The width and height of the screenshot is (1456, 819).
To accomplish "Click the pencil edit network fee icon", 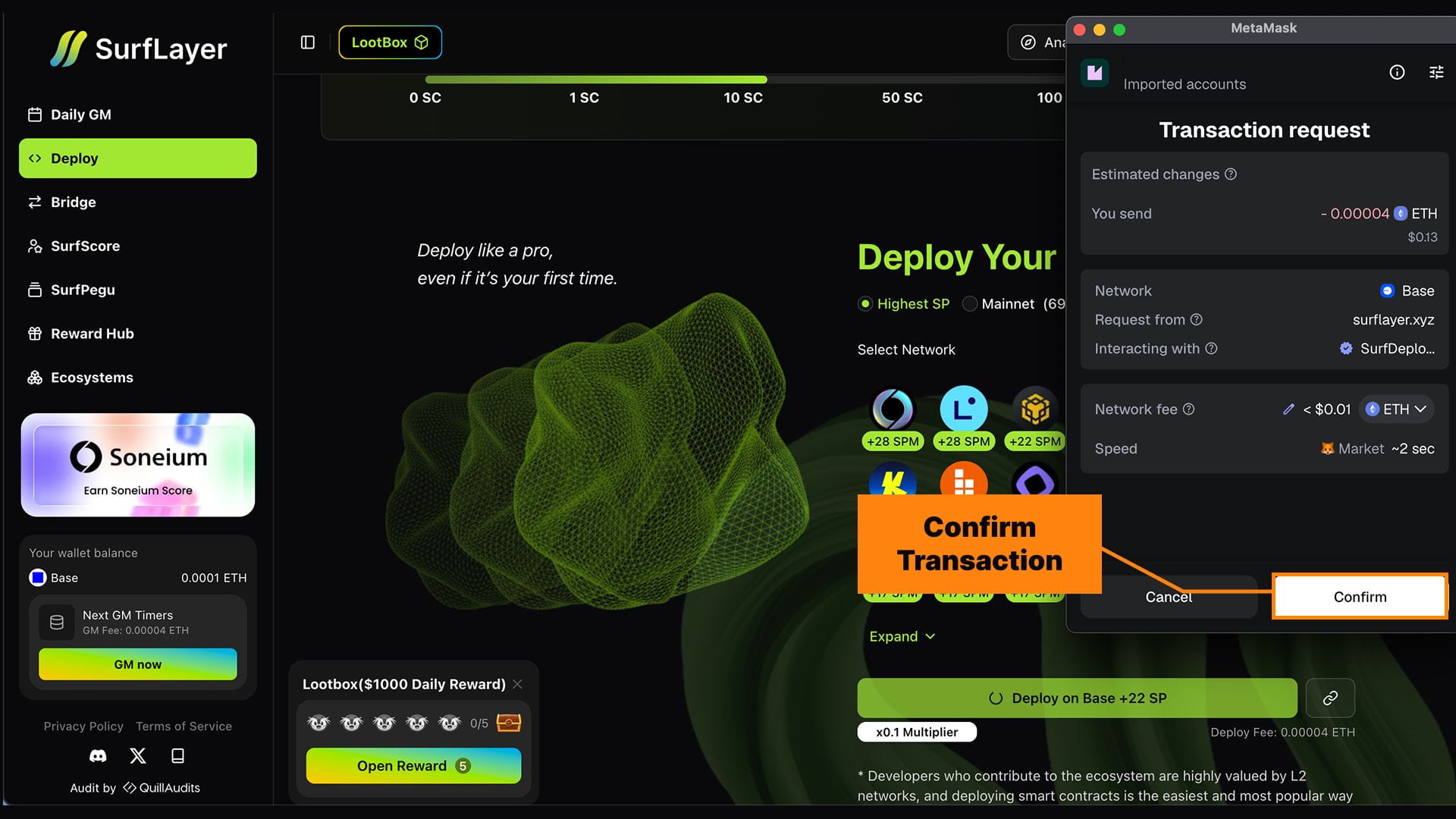I will (1288, 409).
